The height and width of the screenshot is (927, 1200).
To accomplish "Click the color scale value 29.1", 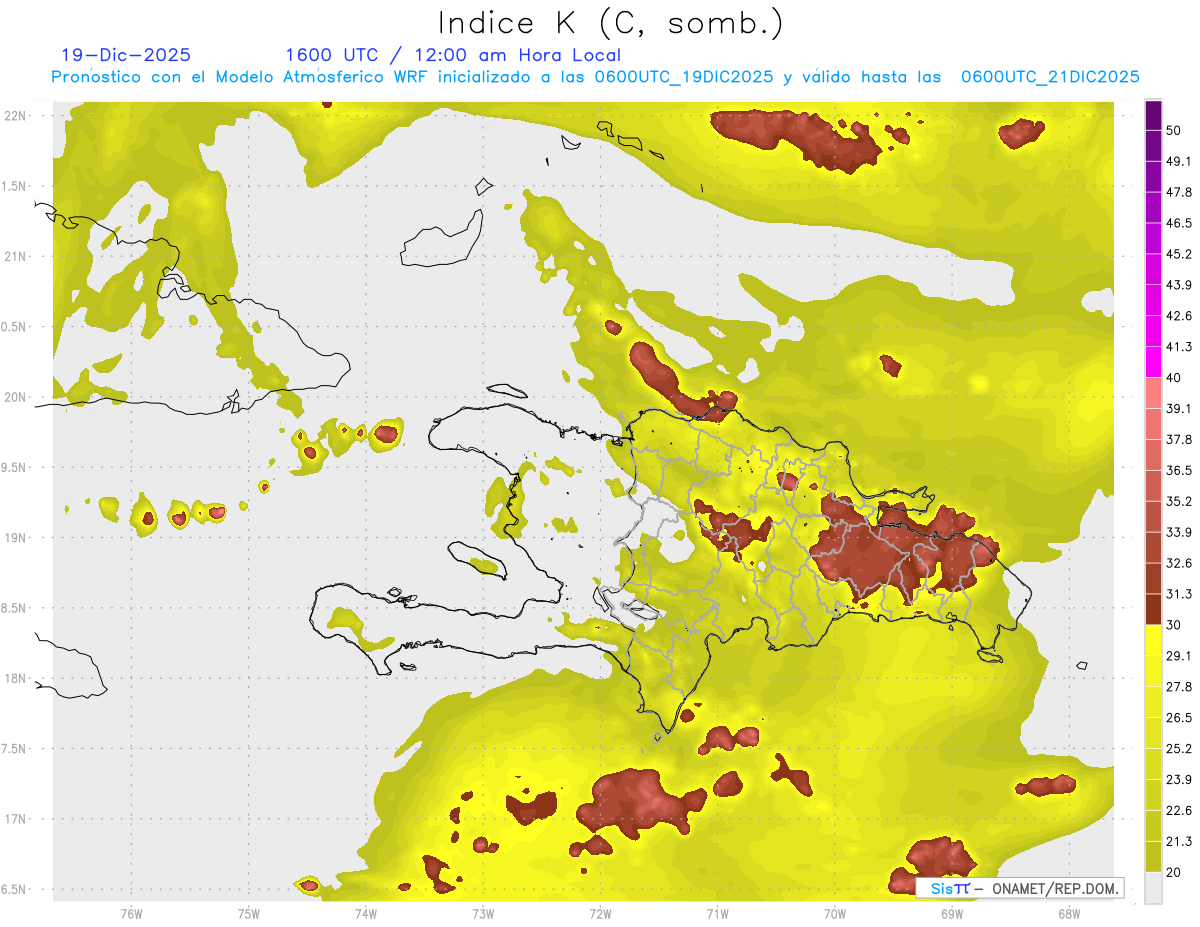I will tap(1179, 656).
